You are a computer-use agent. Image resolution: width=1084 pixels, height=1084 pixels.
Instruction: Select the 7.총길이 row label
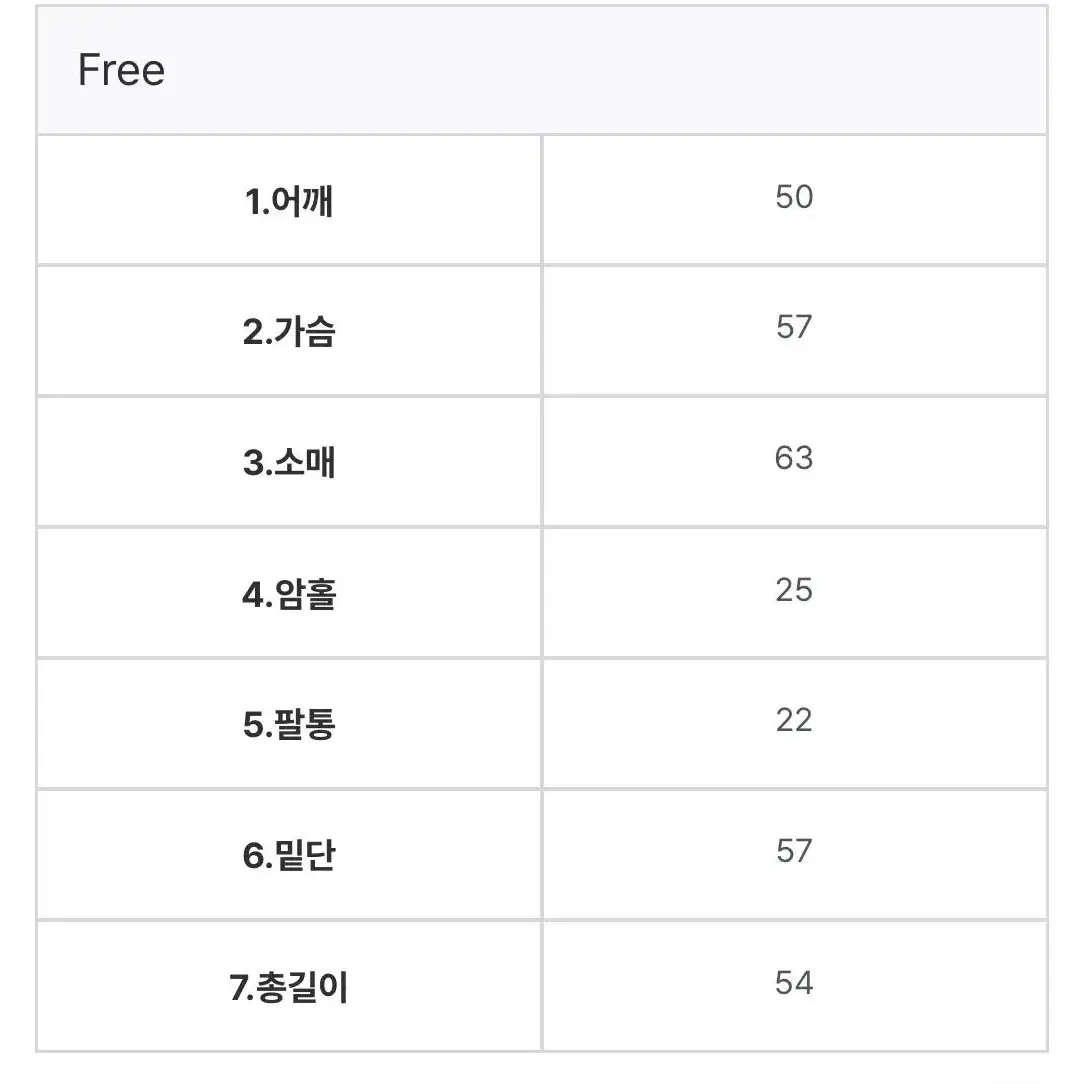[289, 987]
